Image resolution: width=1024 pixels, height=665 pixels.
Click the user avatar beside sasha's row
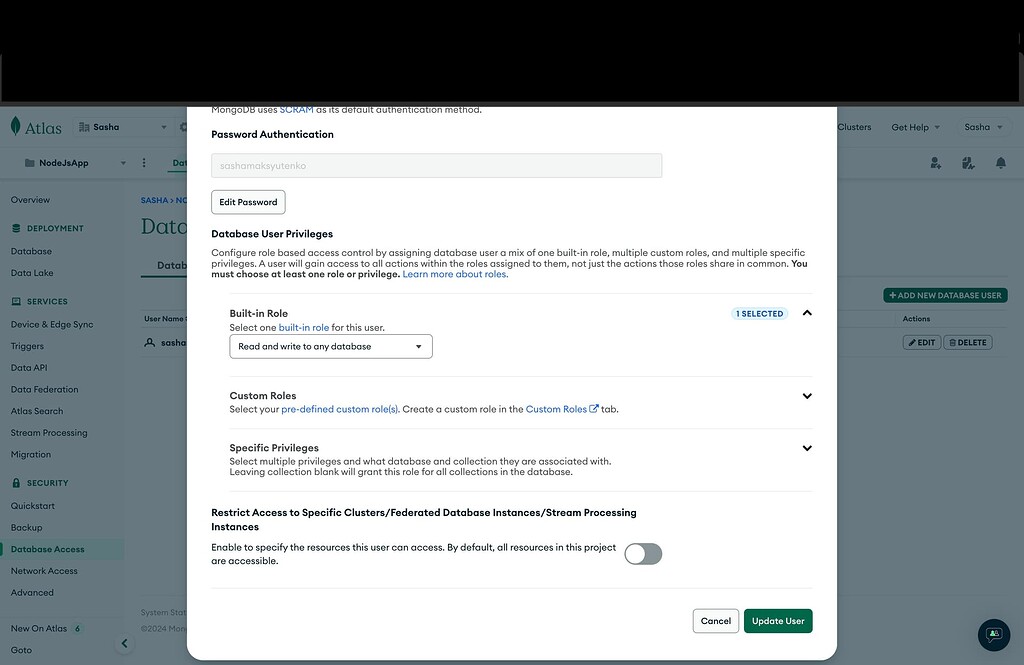pyautogui.click(x=147, y=341)
